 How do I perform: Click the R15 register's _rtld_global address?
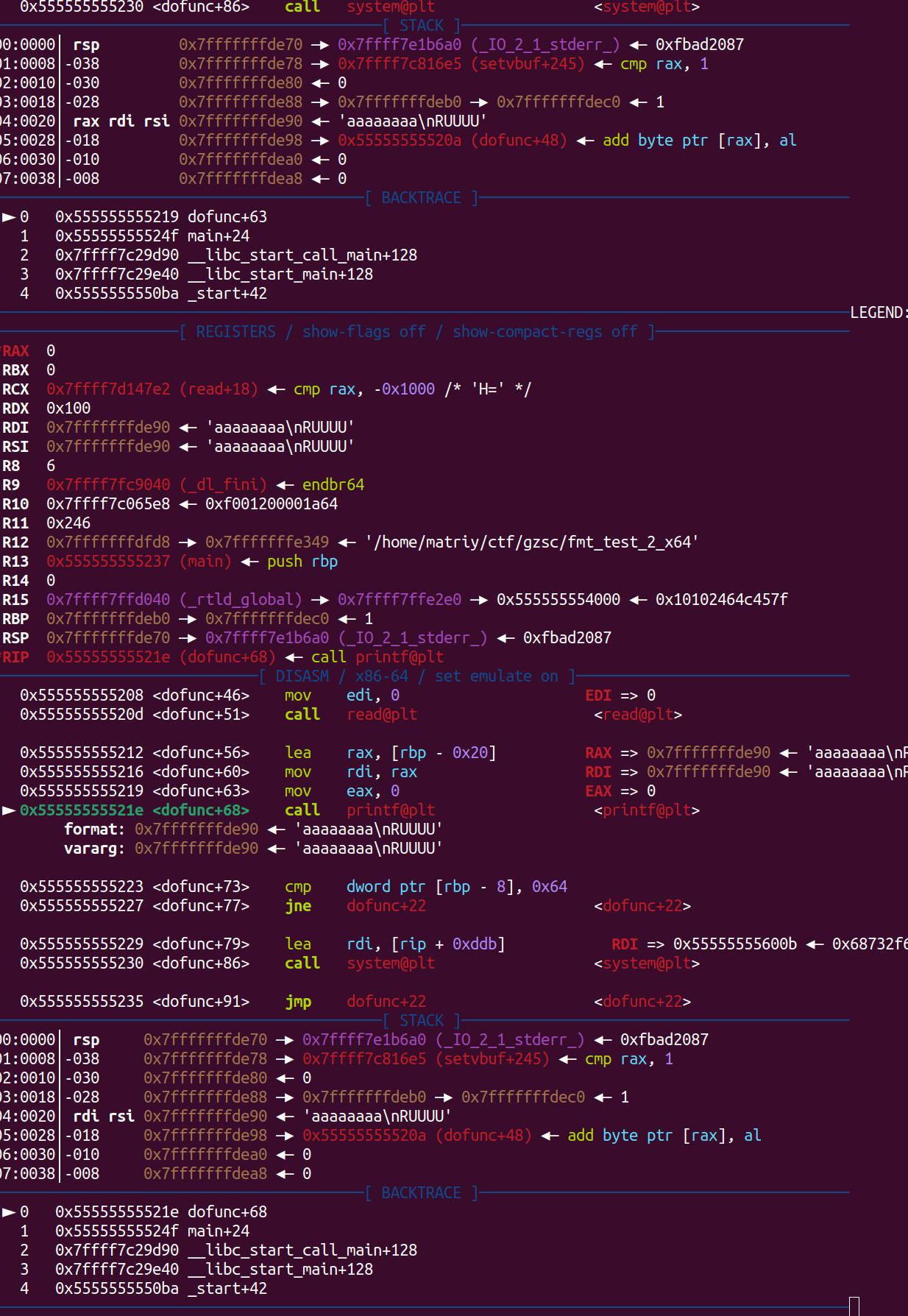174,600
